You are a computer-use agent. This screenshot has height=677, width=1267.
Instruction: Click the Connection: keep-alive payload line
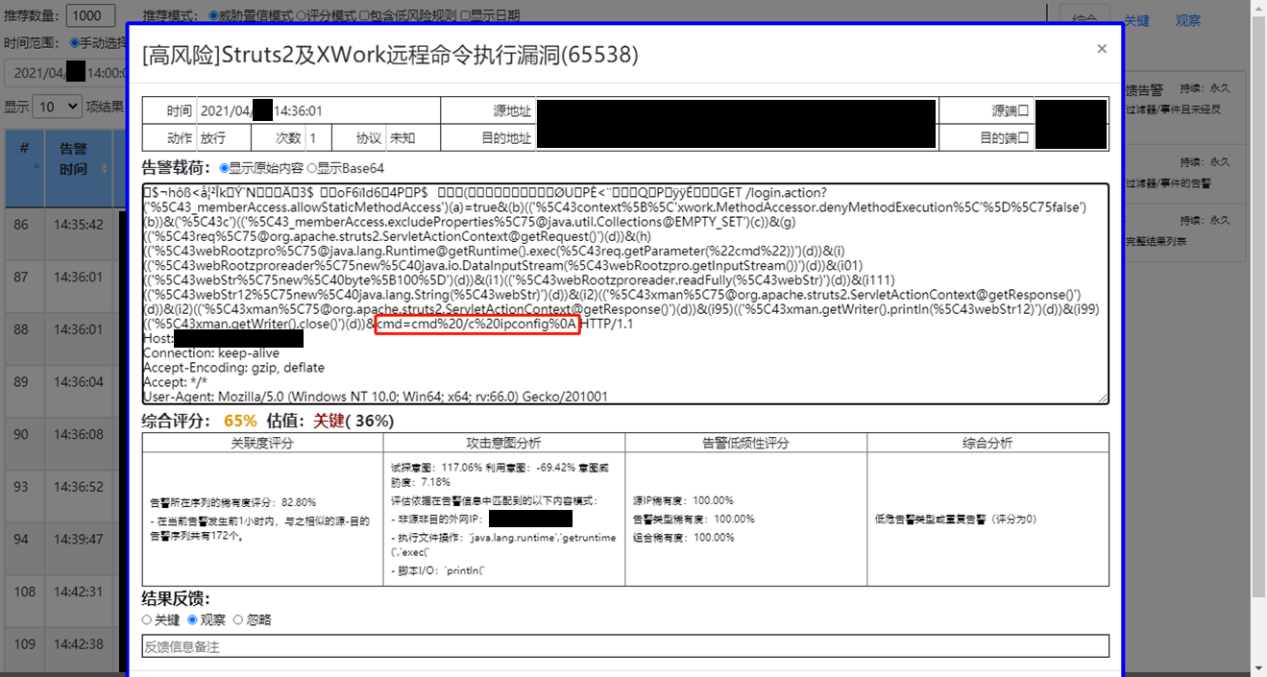point(211,353)
